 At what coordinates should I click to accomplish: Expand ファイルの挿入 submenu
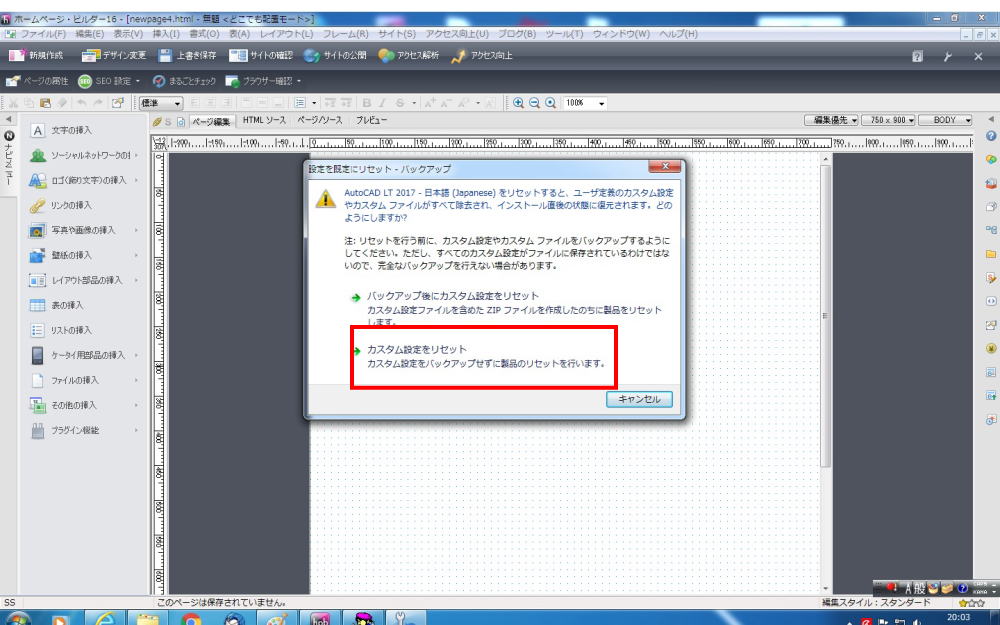click(x=136, y=380)
